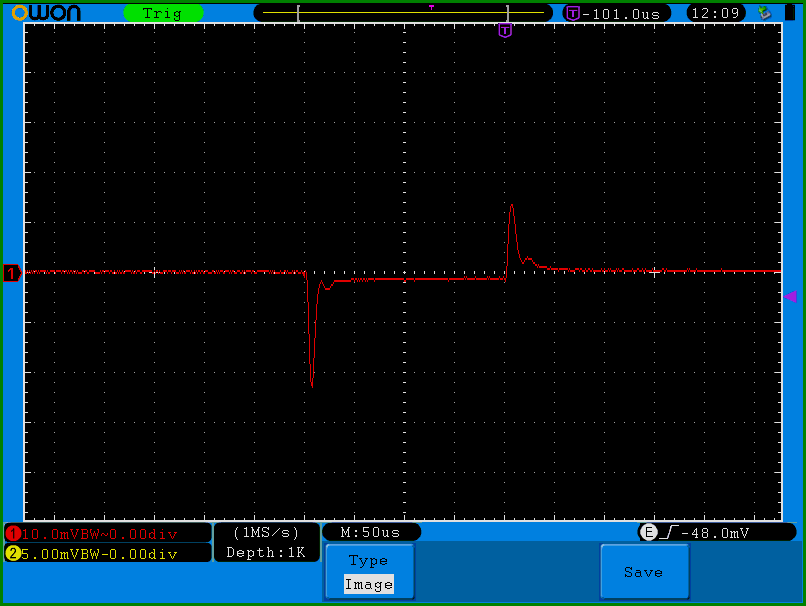Click the Save button

pos(644,572)
